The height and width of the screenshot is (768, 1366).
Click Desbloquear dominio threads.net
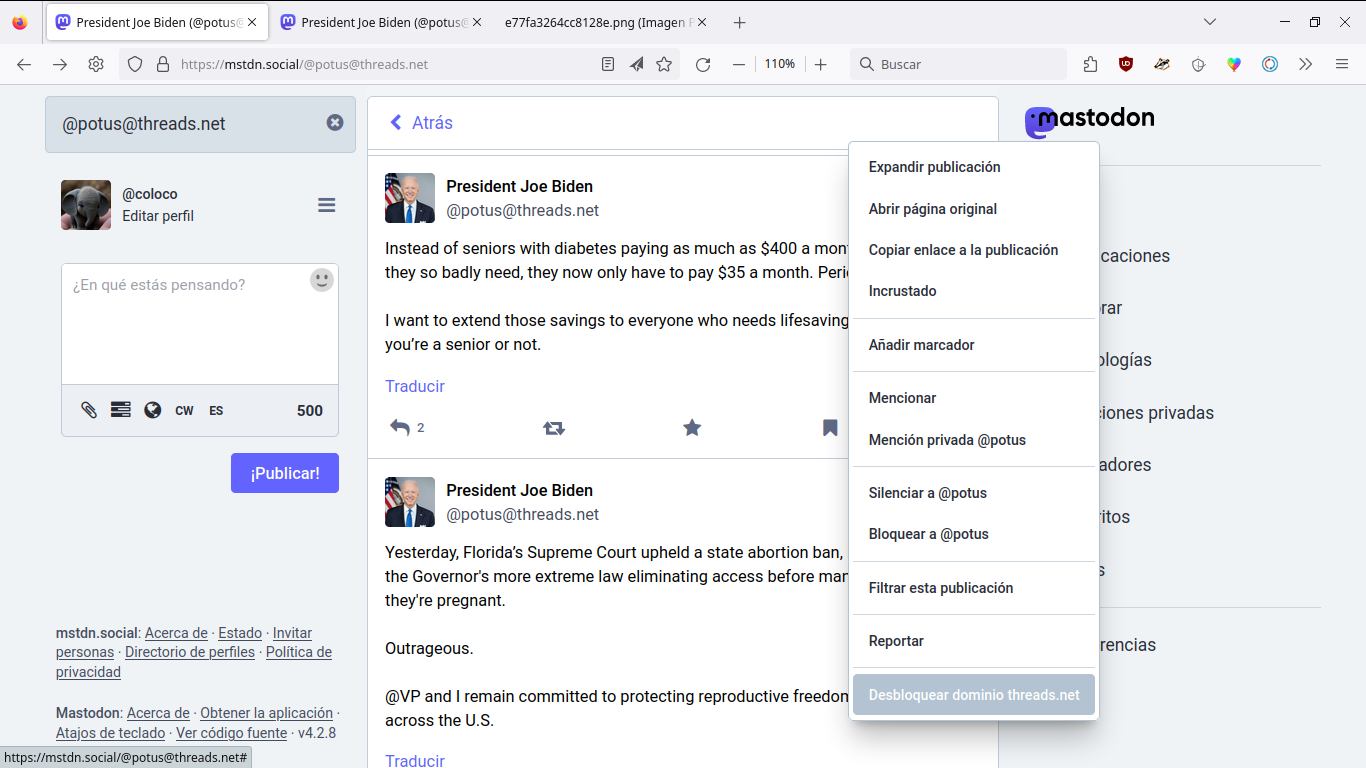point(974,695)
